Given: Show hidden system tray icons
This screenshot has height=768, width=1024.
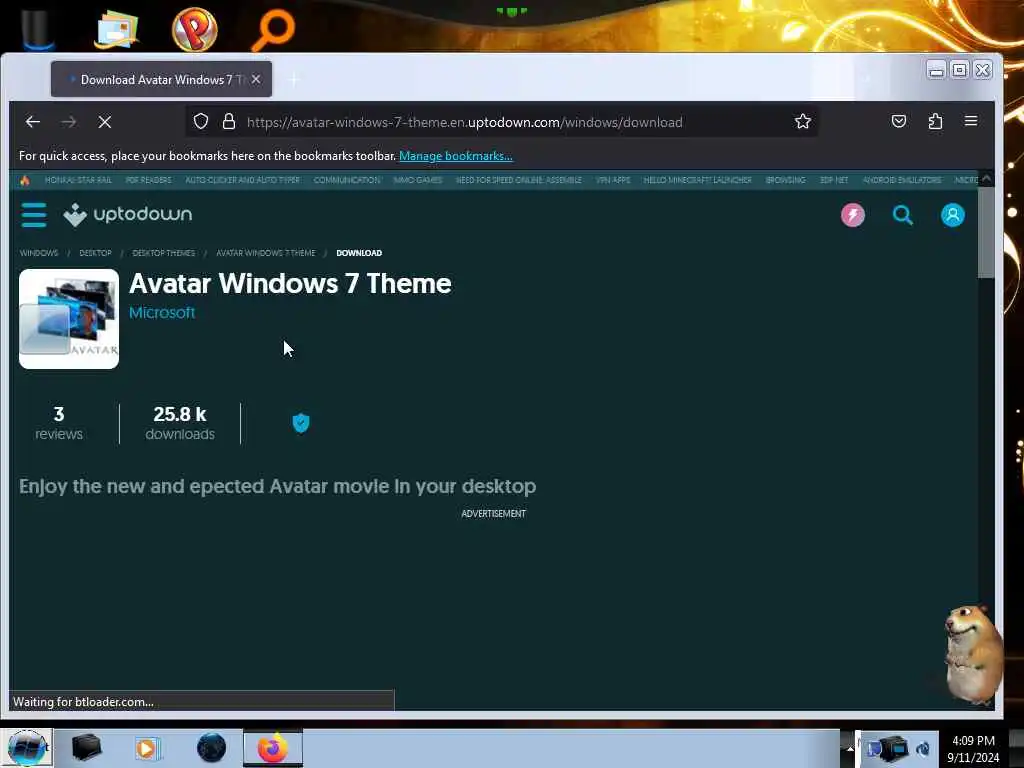Looking at the screenshot, I should [850, 748].
